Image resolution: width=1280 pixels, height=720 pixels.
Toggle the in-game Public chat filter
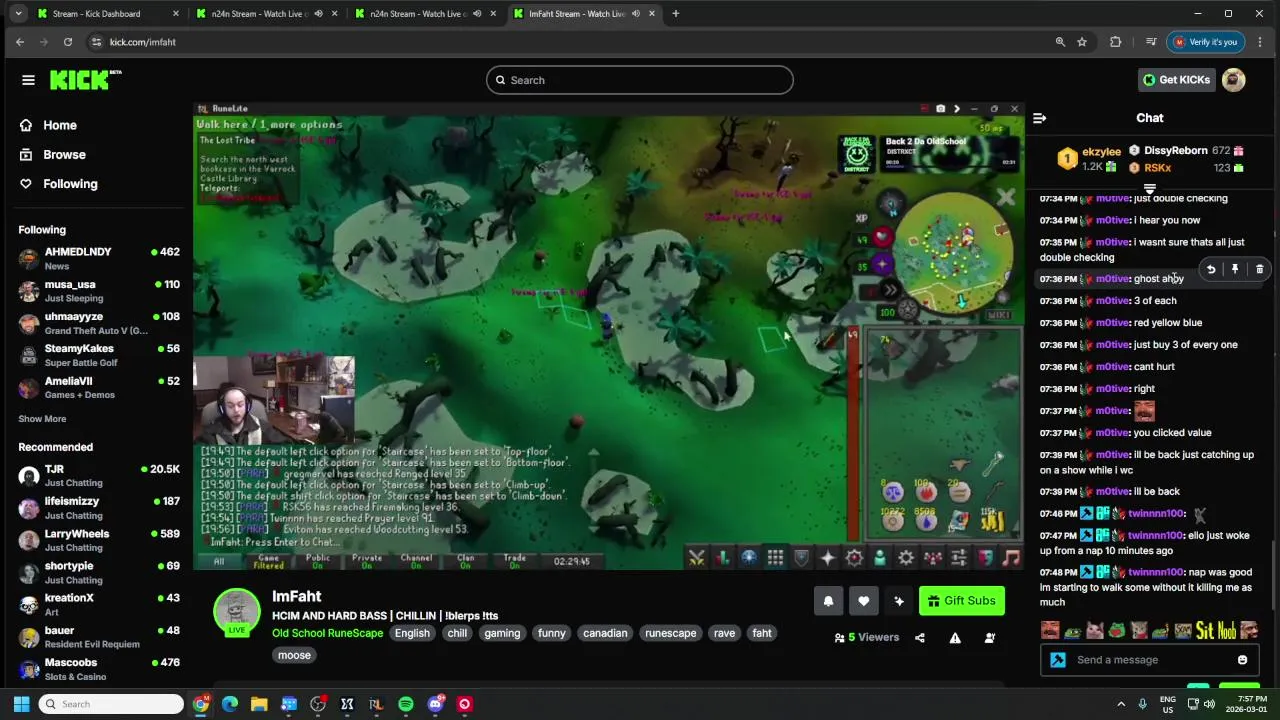[318, 561]
